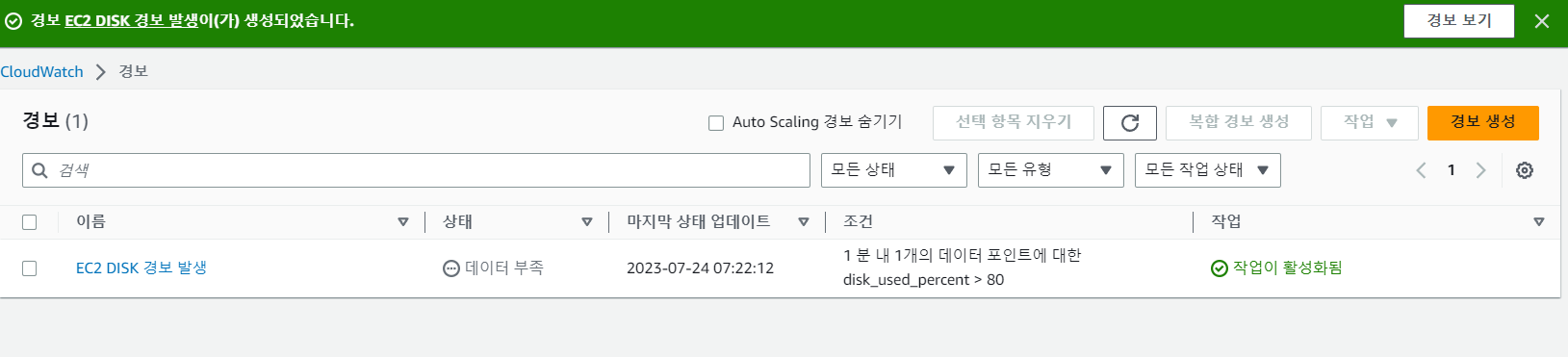This screenshot has width=1568, height=357.
Task: Go to previous page arrow
Action: pos(1421,170)
